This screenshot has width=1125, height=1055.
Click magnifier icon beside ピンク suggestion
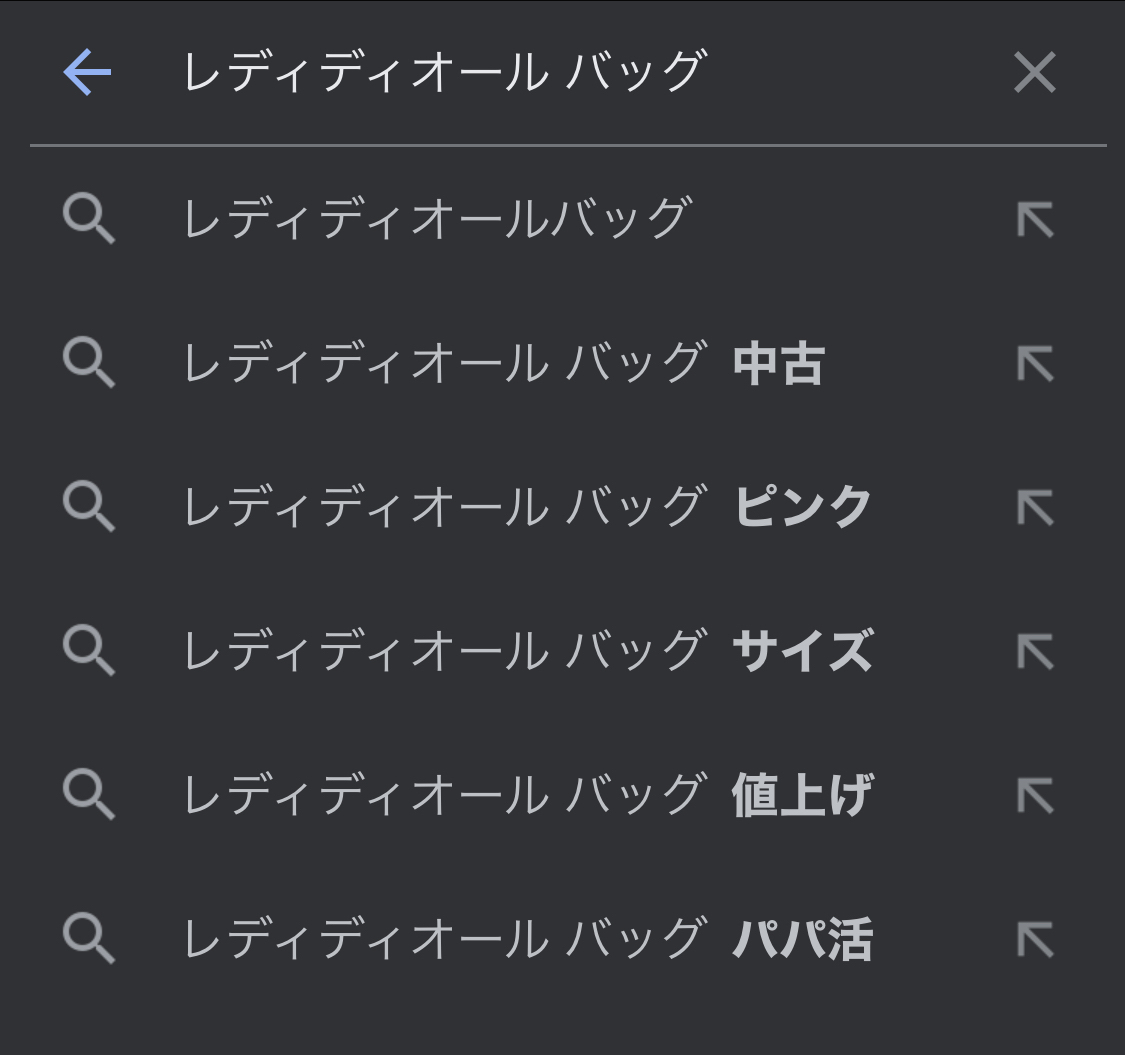89,507
